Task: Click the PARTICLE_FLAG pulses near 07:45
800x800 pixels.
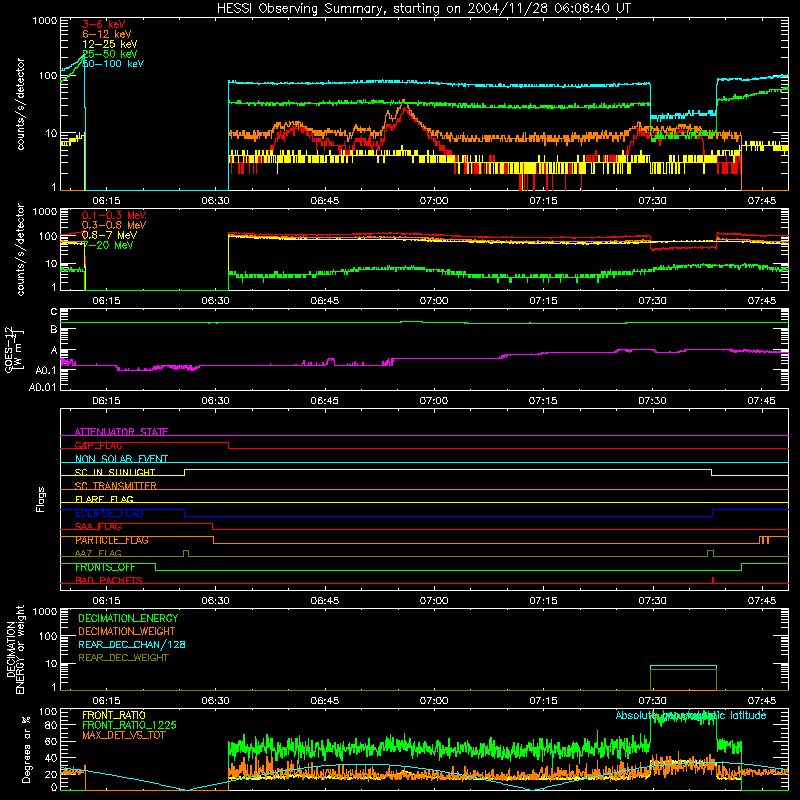Action: (x=764, y=540)
